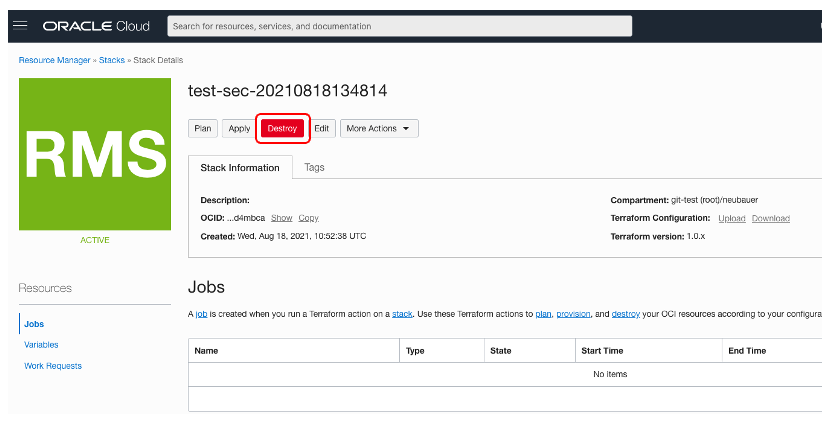Show the full OCID value
This screenshot has height=444, width=831.
pyautogui.click(x=281, y=218)
